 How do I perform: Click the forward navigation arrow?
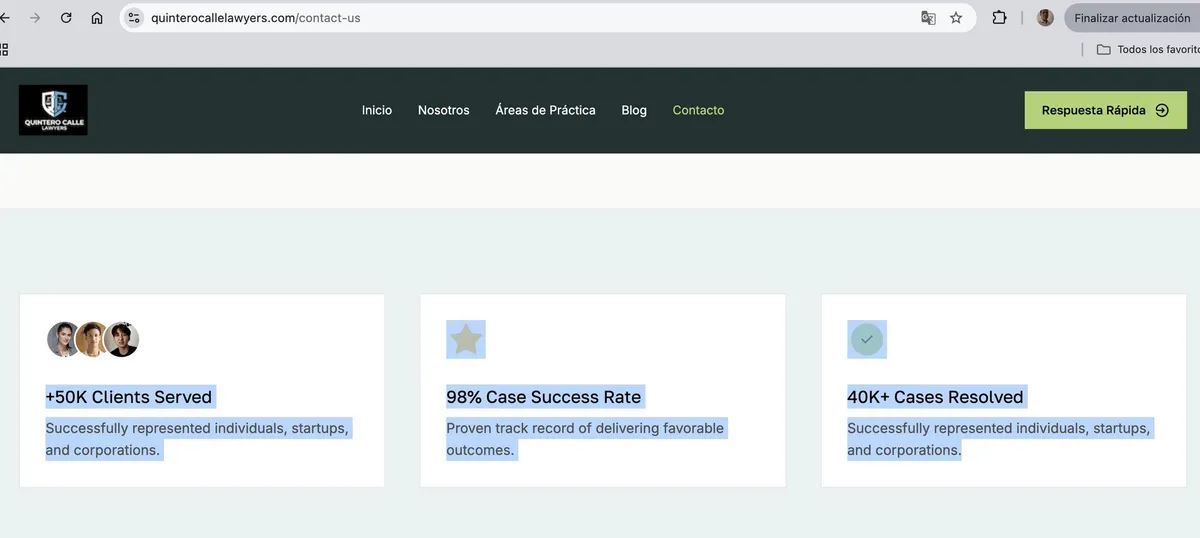[36, 18]
